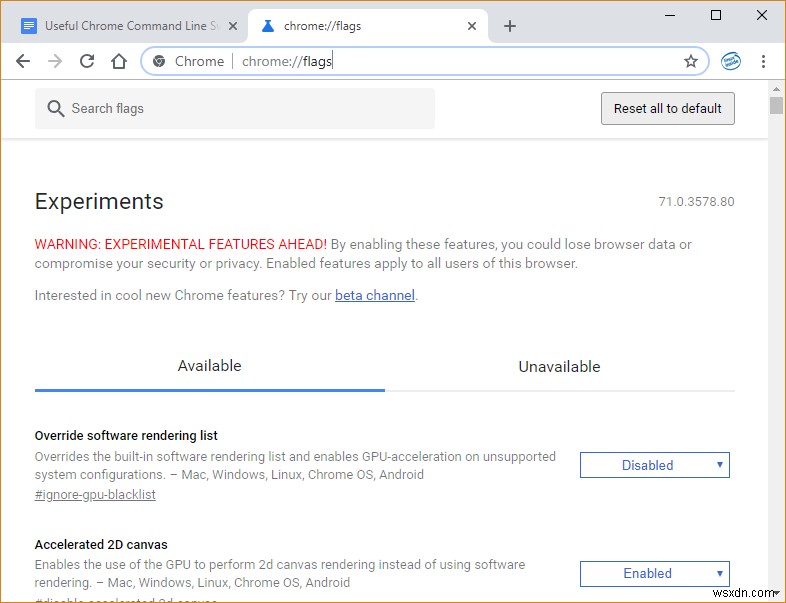This screenshot has width=786, height=603.
Task: Switch to the Unavailable experiments tab
Action: pos(559,367)
